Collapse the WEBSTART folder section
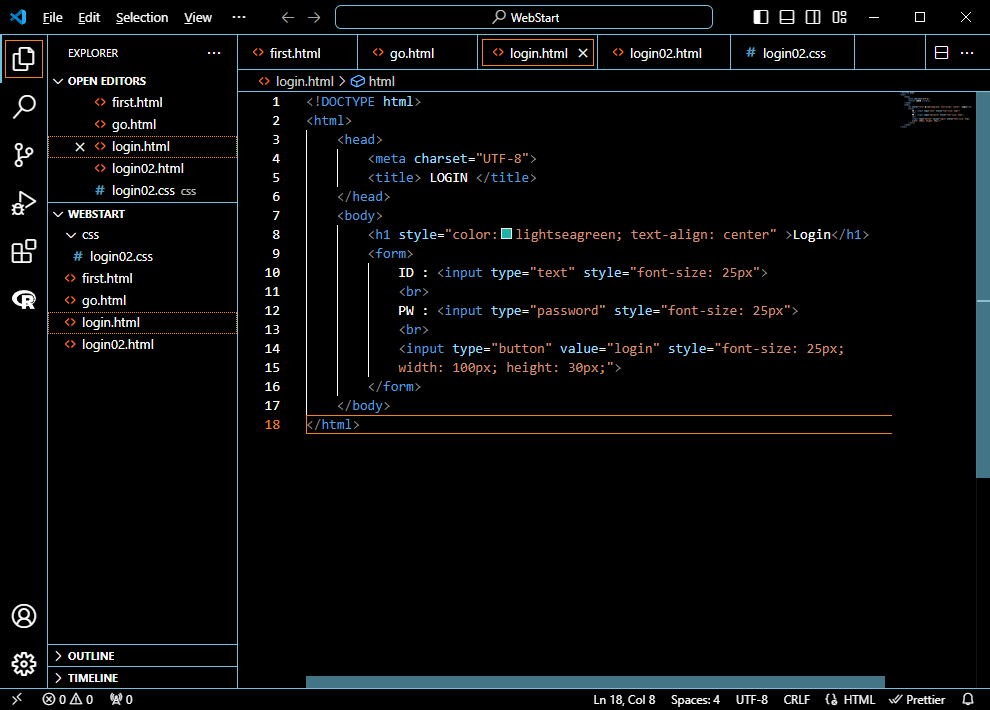The height and width of the screenshot is (710, 990). (142, 214)
